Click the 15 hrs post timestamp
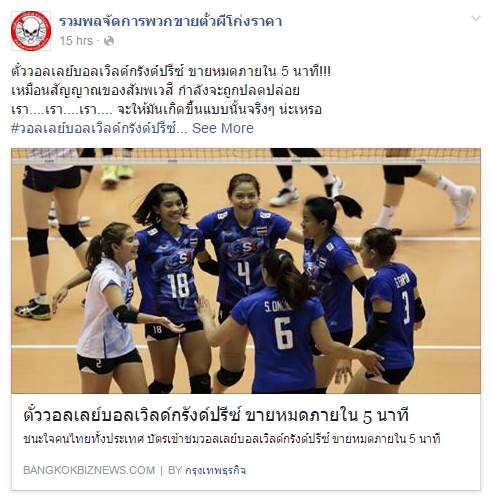 76,41
